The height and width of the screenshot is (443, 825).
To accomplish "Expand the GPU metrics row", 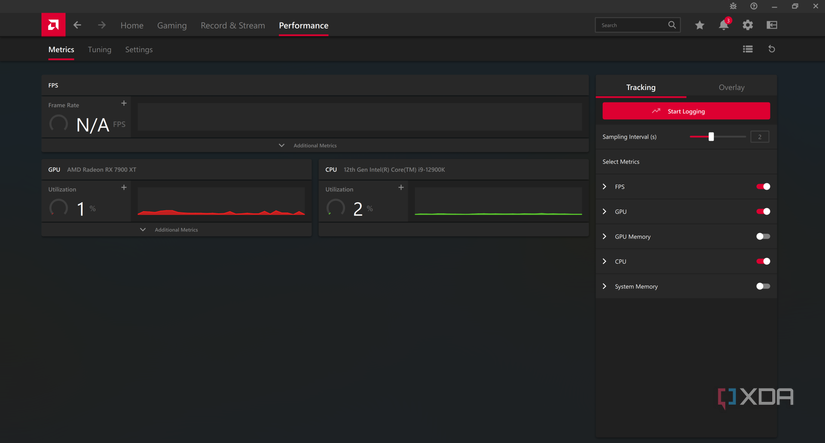I will pos(605,212).
